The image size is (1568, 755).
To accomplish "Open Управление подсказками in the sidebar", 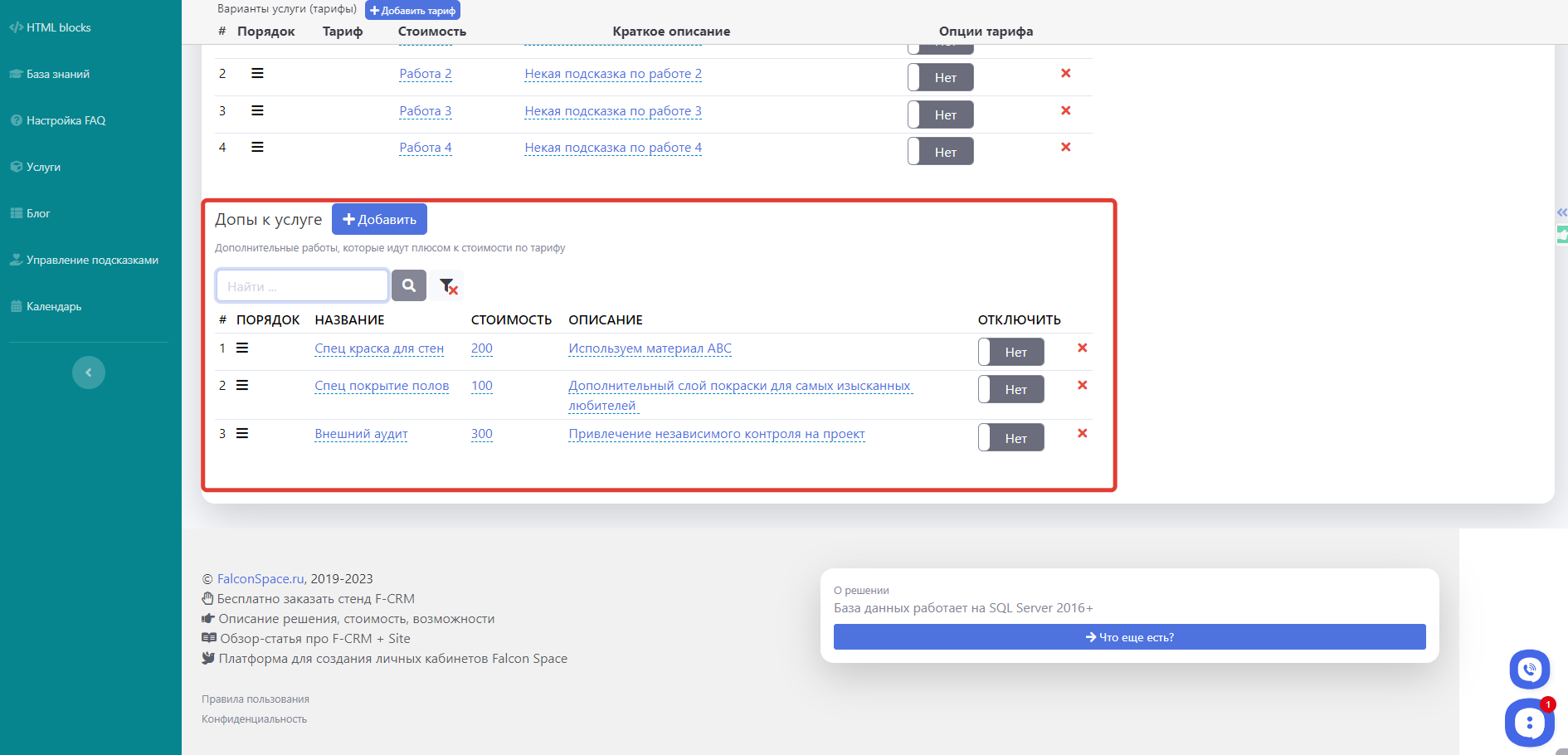I will coord(91,260).
